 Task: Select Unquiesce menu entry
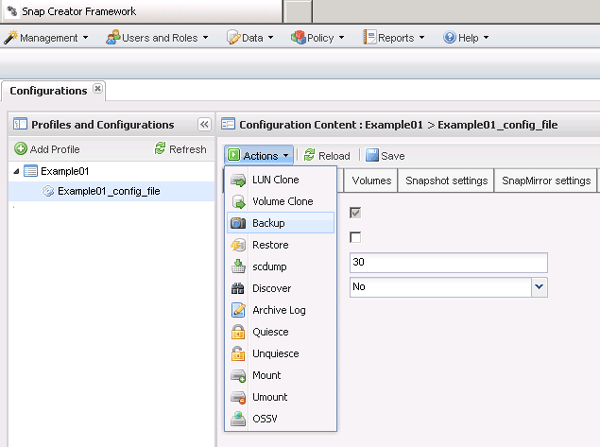[281, 353]
